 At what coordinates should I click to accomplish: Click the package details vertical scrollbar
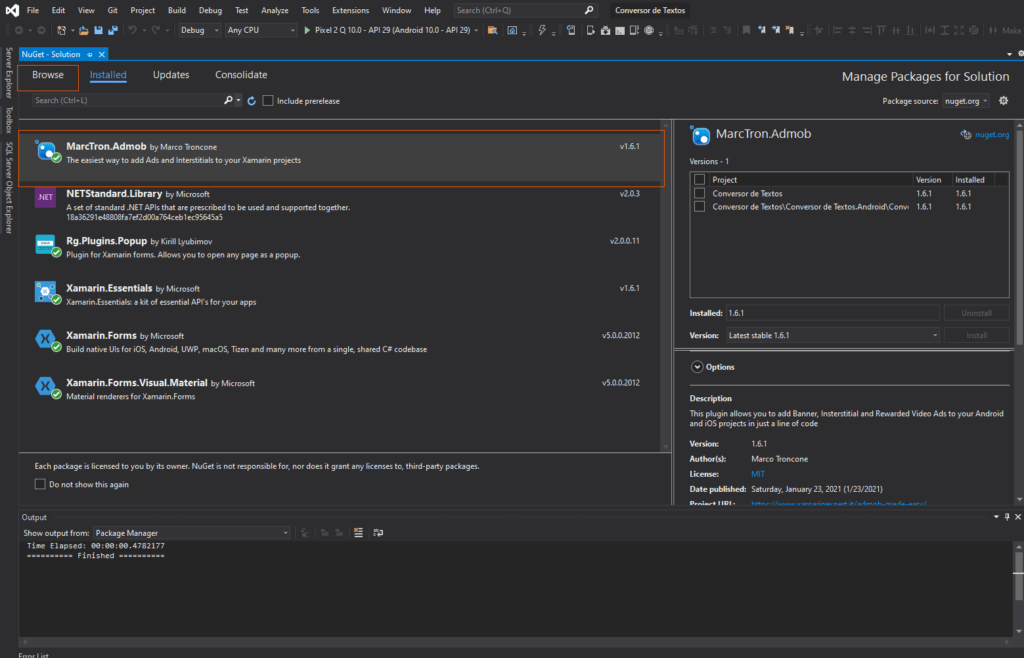coord(1018,312)
